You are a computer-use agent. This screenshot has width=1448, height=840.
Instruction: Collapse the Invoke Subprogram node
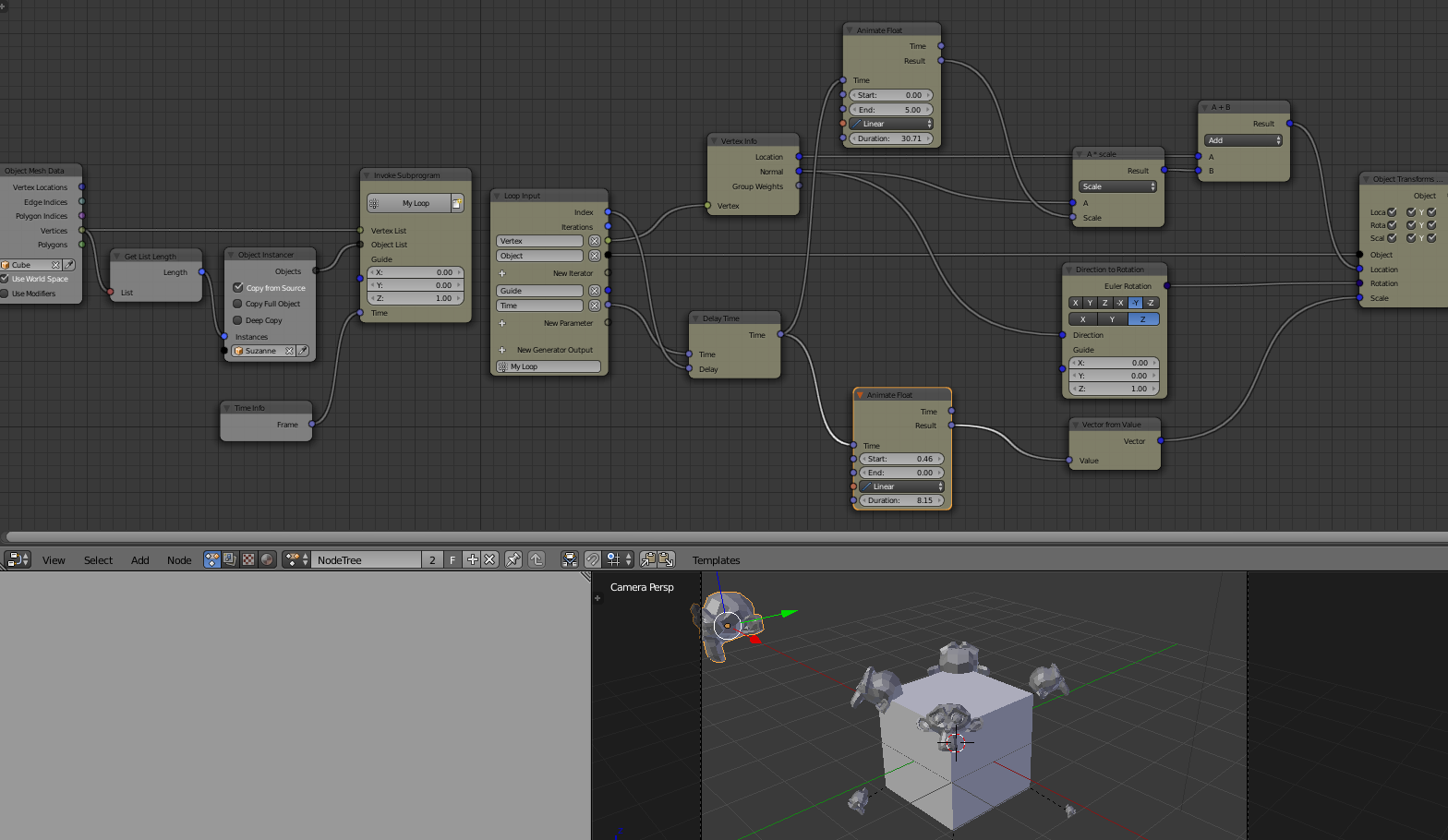point(368,175)
